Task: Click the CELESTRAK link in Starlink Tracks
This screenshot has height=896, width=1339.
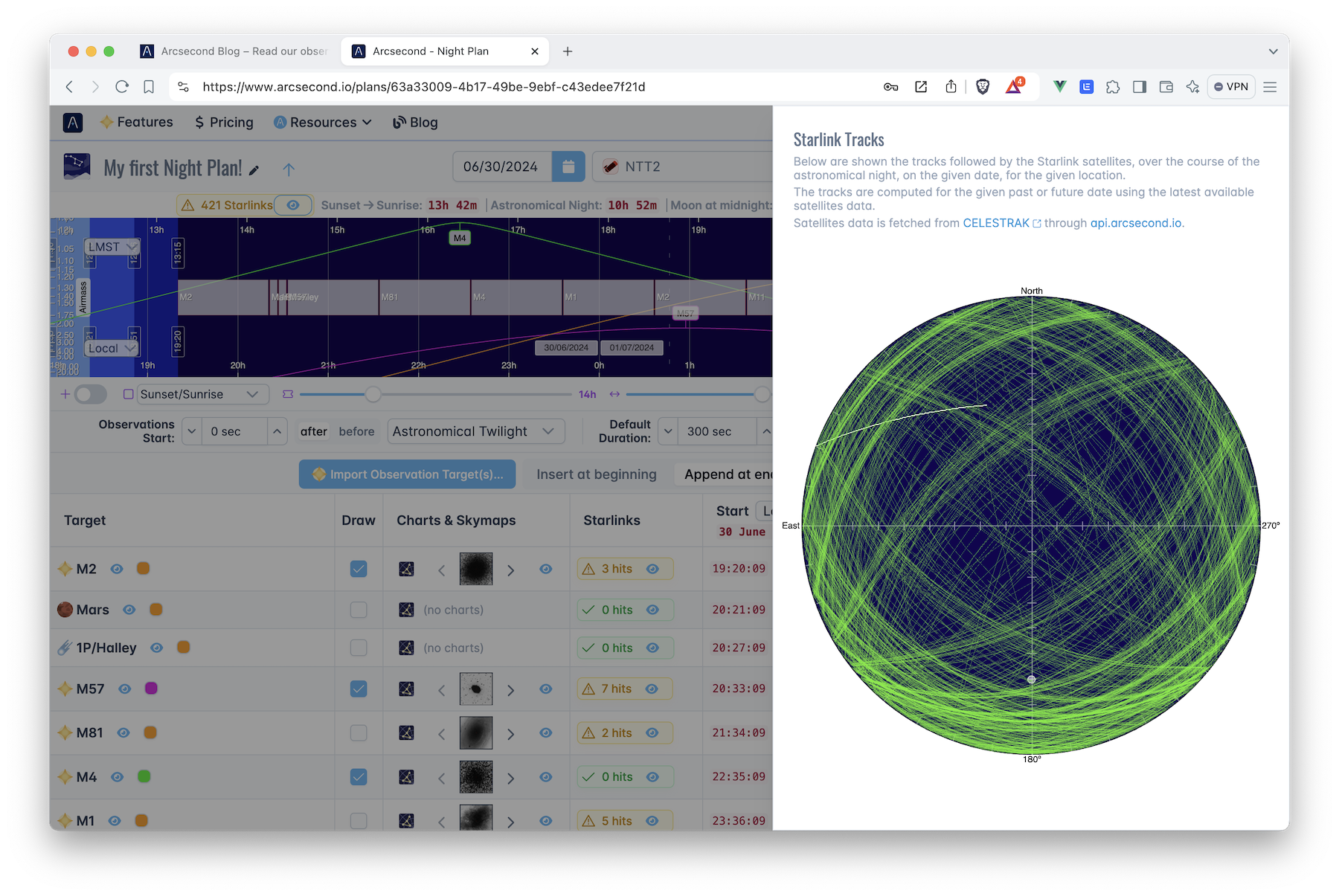Action: pos(996,222)
